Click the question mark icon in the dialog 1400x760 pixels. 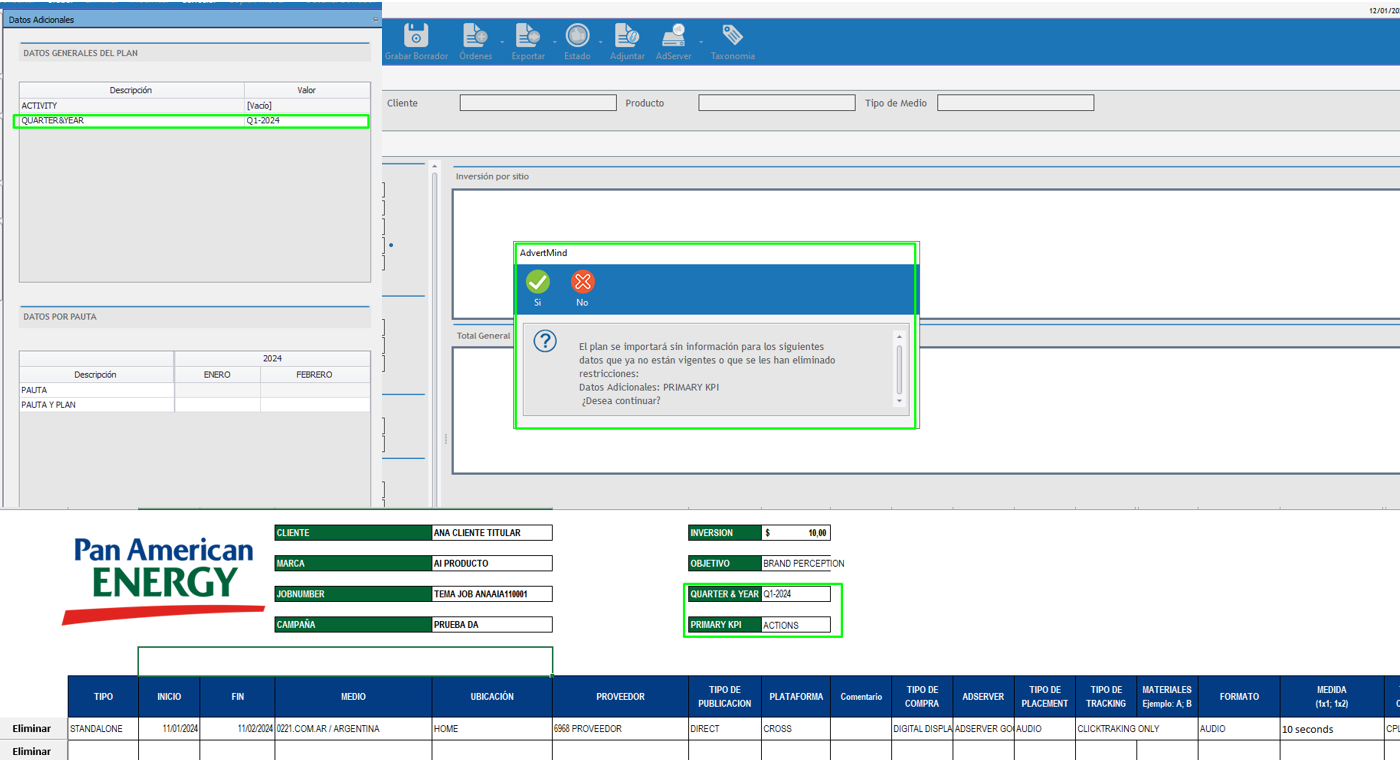coord(545,341)
